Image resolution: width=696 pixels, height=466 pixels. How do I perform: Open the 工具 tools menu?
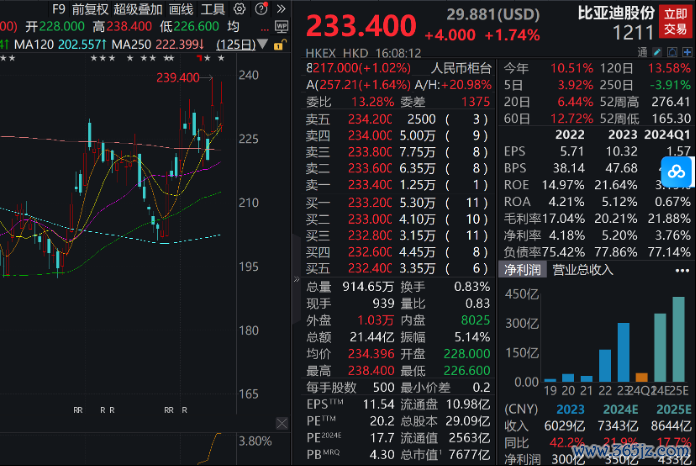213,9
